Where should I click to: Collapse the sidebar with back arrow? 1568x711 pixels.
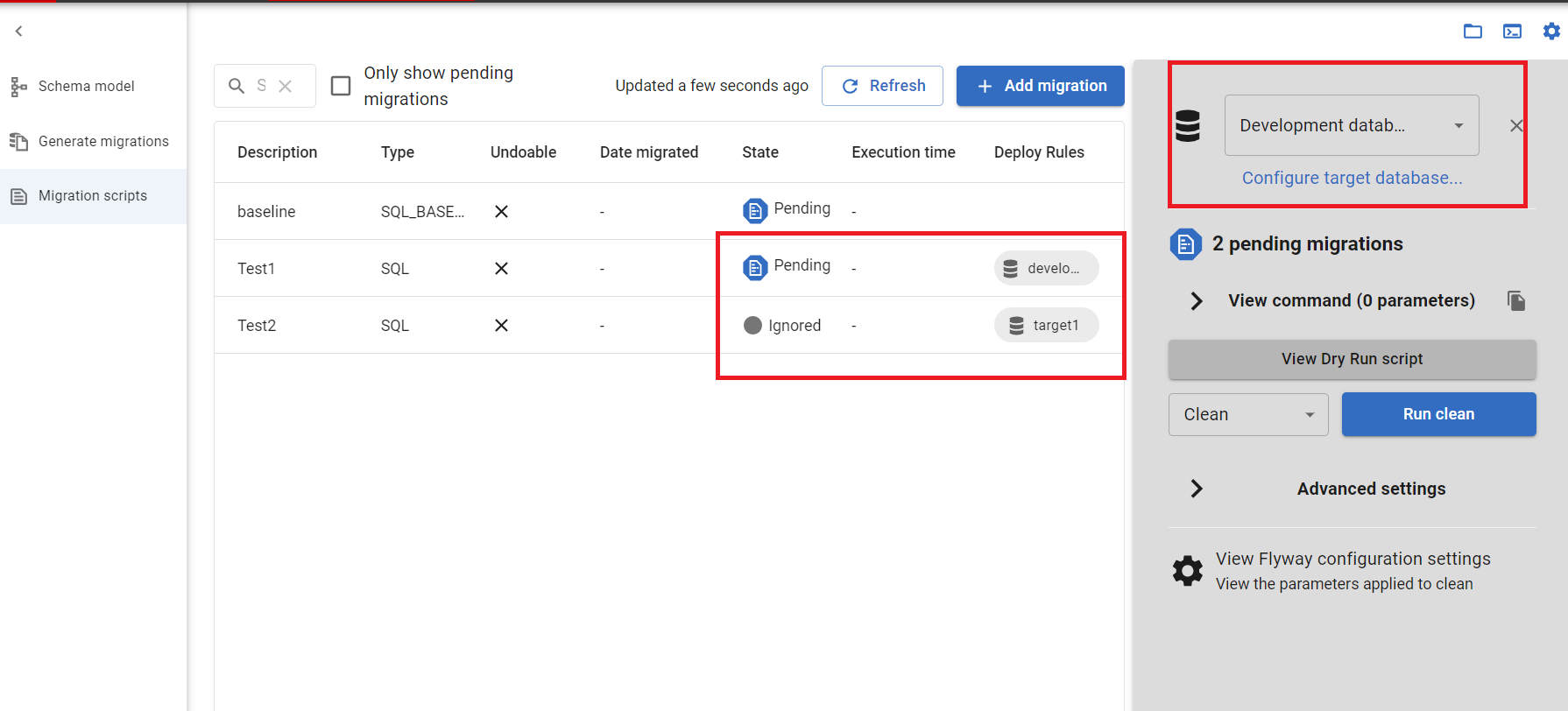point(18,32)
